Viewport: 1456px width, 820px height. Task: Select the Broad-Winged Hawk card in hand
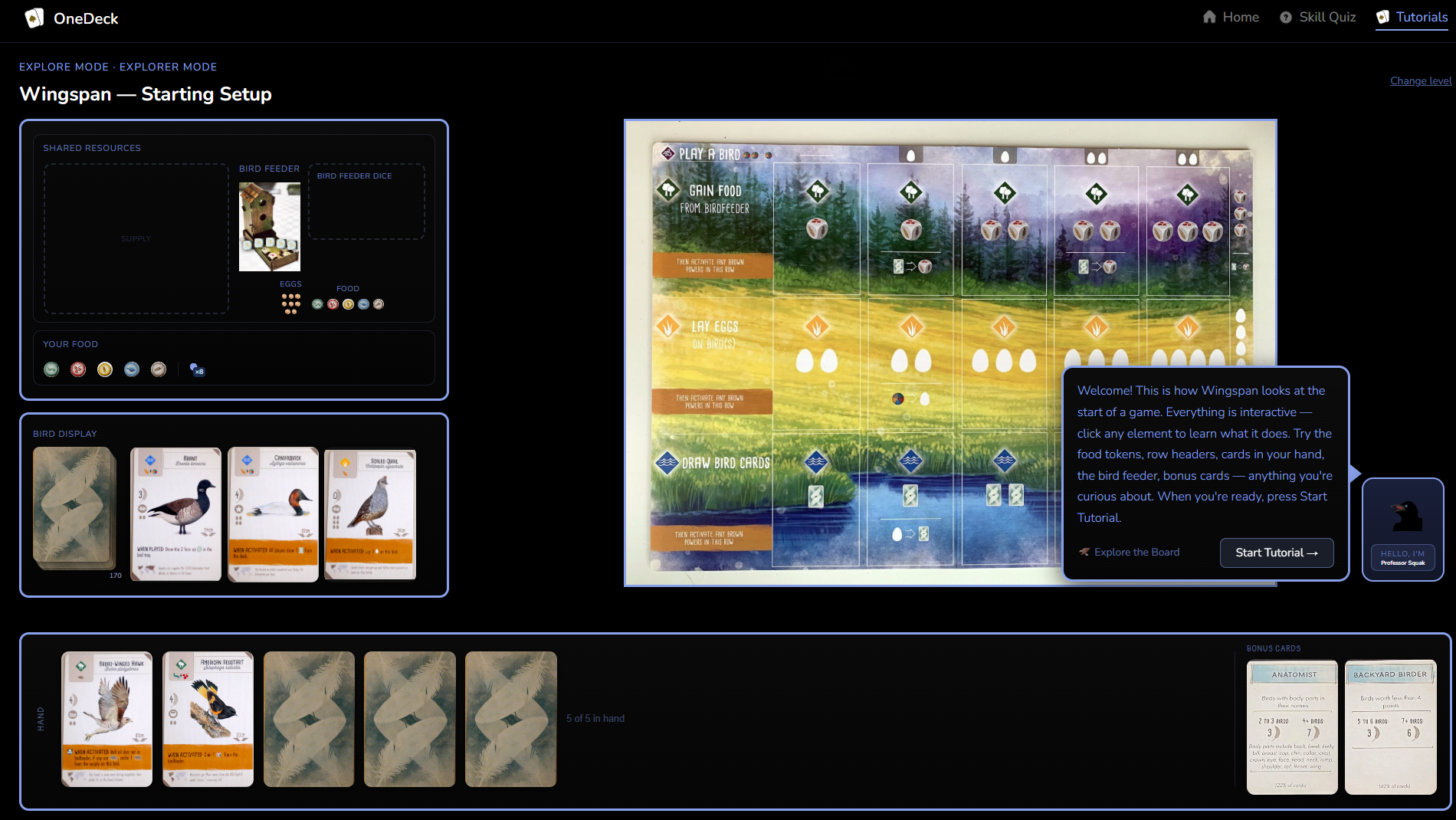click(107, 719)
